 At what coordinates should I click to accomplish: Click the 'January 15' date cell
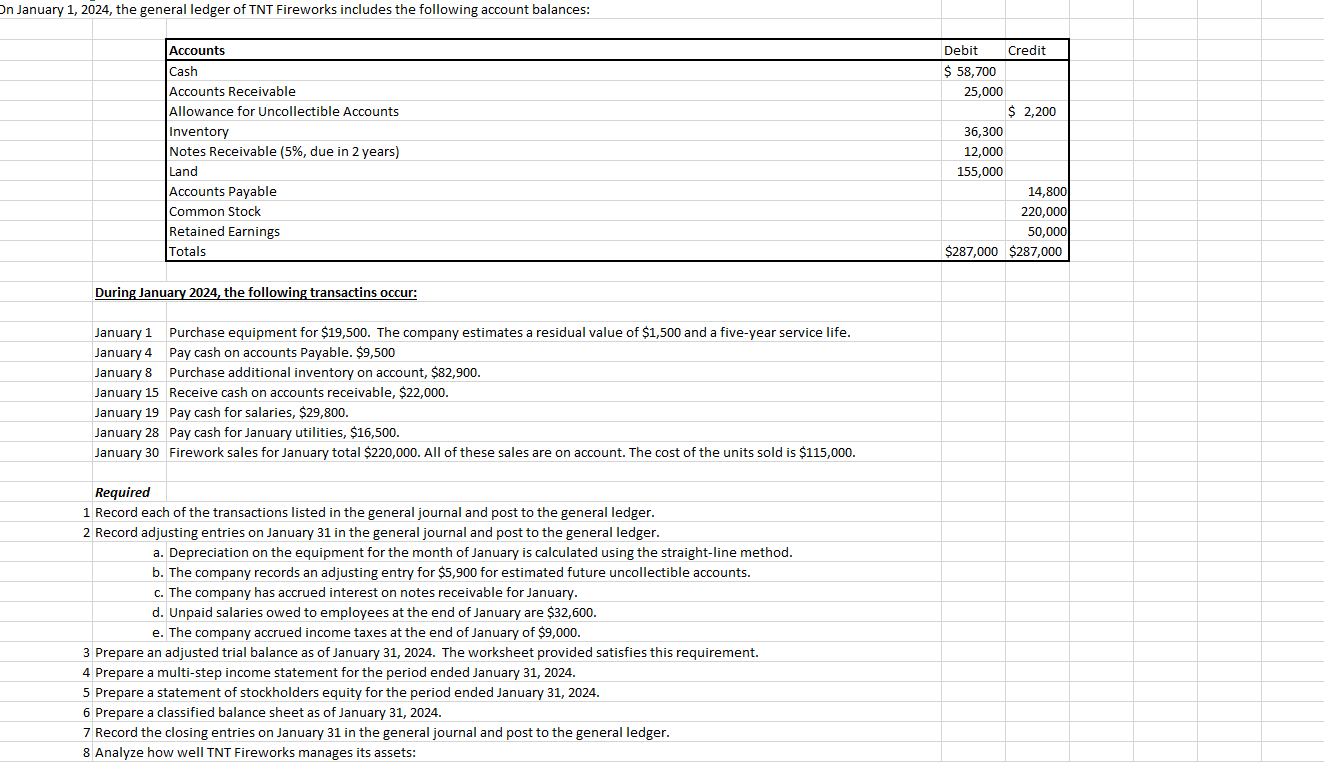127,392
